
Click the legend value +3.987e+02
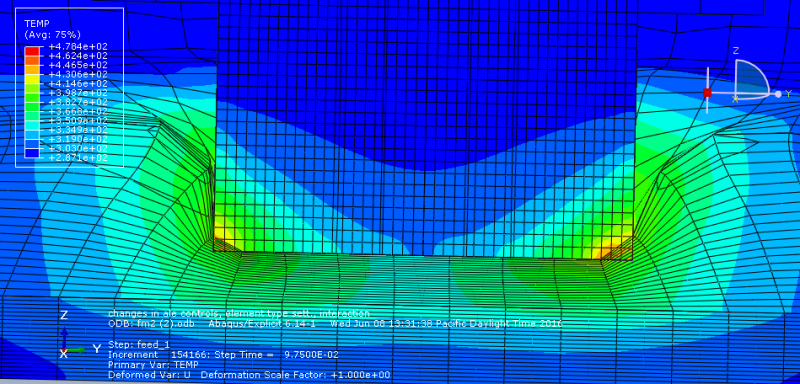[x=78, y=93]
